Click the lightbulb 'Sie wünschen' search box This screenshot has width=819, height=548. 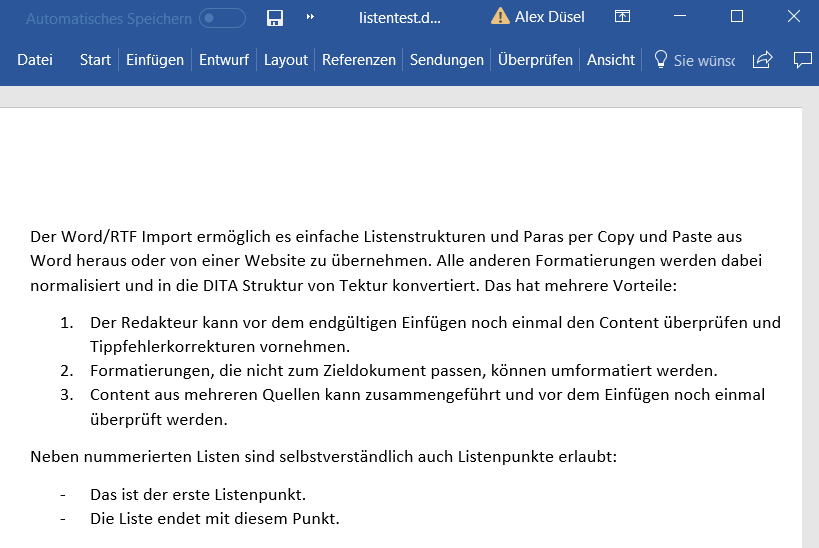(x=694, y=60)
